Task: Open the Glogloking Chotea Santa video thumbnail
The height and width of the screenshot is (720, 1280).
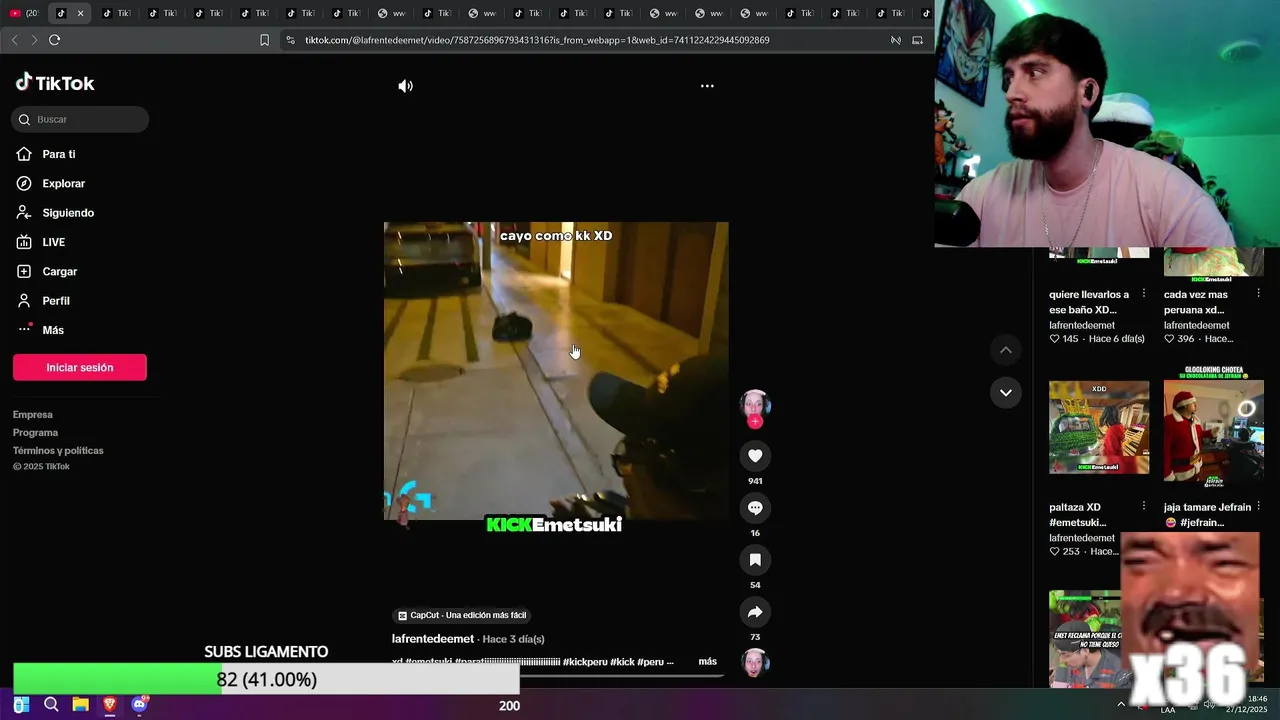Action: tap(1213, 427)
